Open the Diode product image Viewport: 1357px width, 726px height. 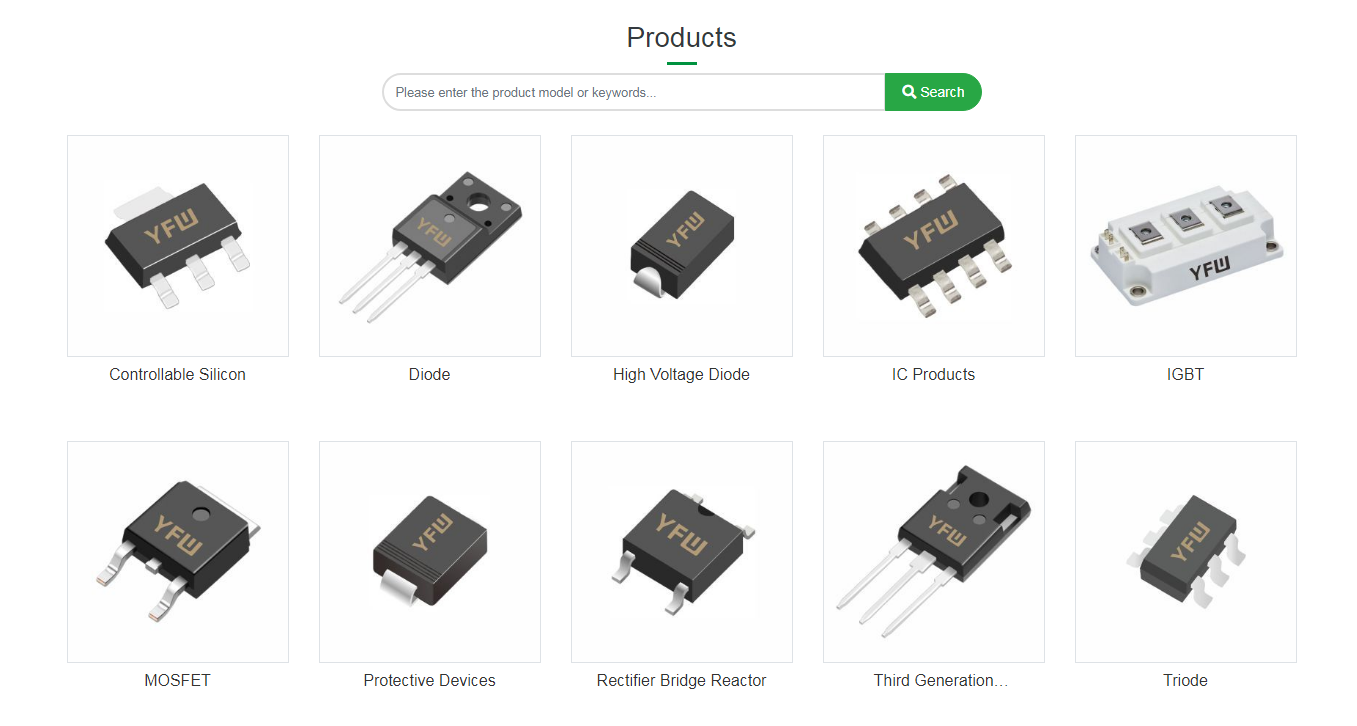coord(430,246)
